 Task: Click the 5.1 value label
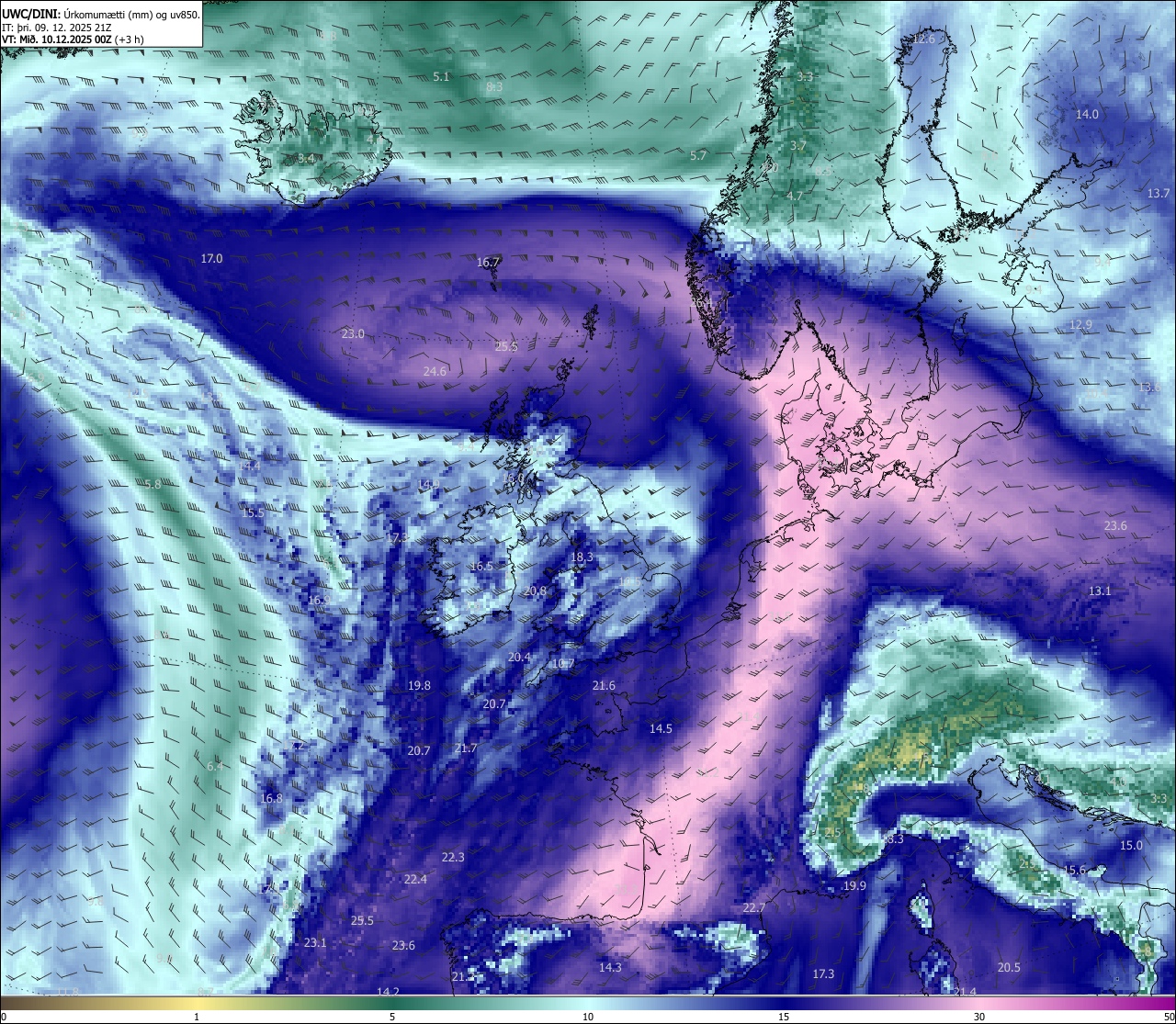pos(441,76)
